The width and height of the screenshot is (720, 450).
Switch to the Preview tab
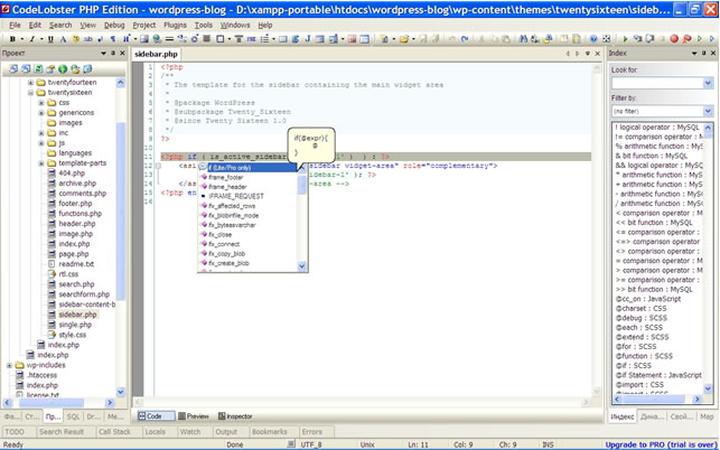coord(193,416)
